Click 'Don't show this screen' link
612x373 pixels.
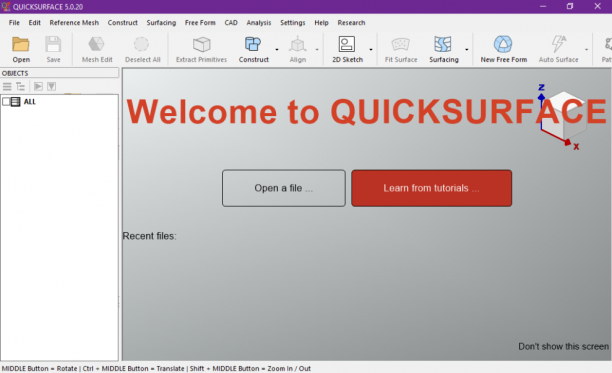coord(563,346)
